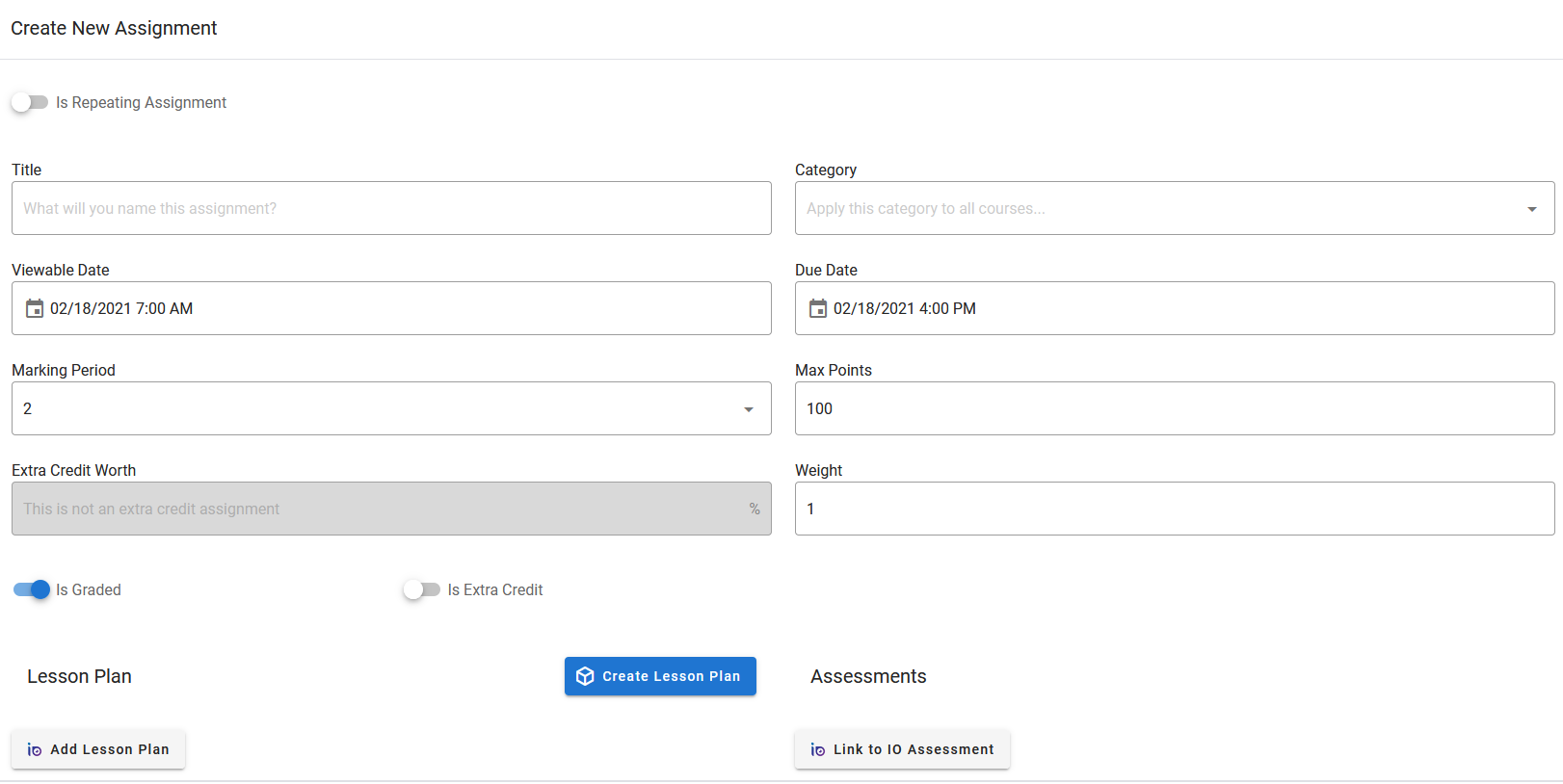Click the Marking Period label
1563x784 pixels.
[x=64, y=370]
